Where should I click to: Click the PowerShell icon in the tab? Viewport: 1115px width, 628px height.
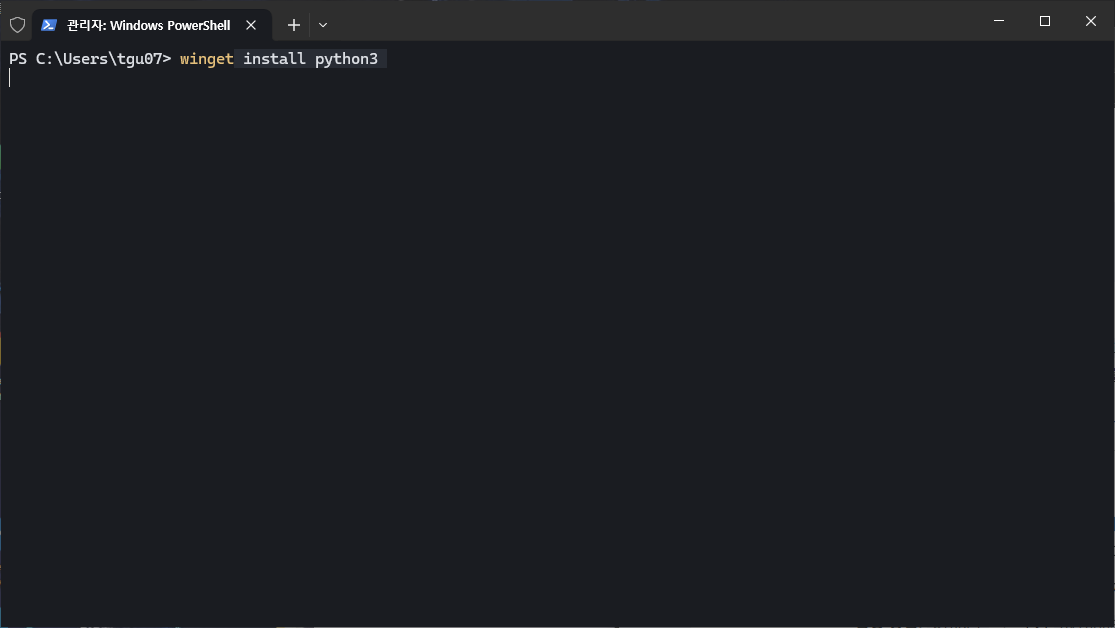coord(48,25)
